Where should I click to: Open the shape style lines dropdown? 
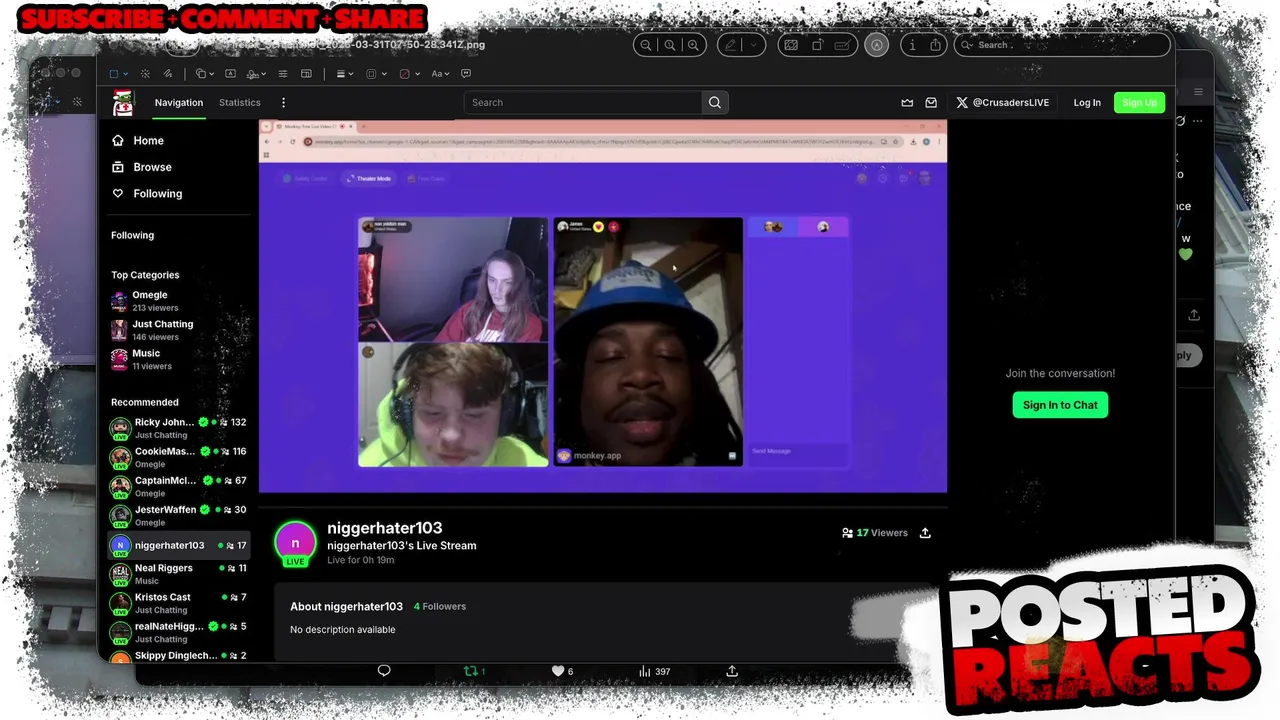(344, 74)
